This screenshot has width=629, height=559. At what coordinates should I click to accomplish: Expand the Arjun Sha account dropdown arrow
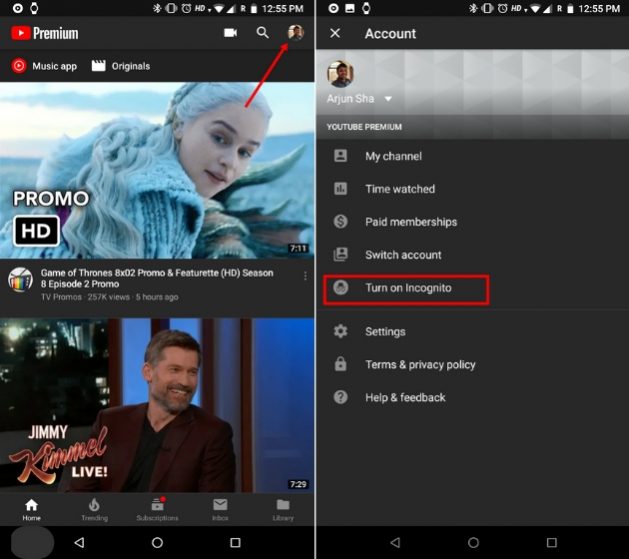[388, 99]
